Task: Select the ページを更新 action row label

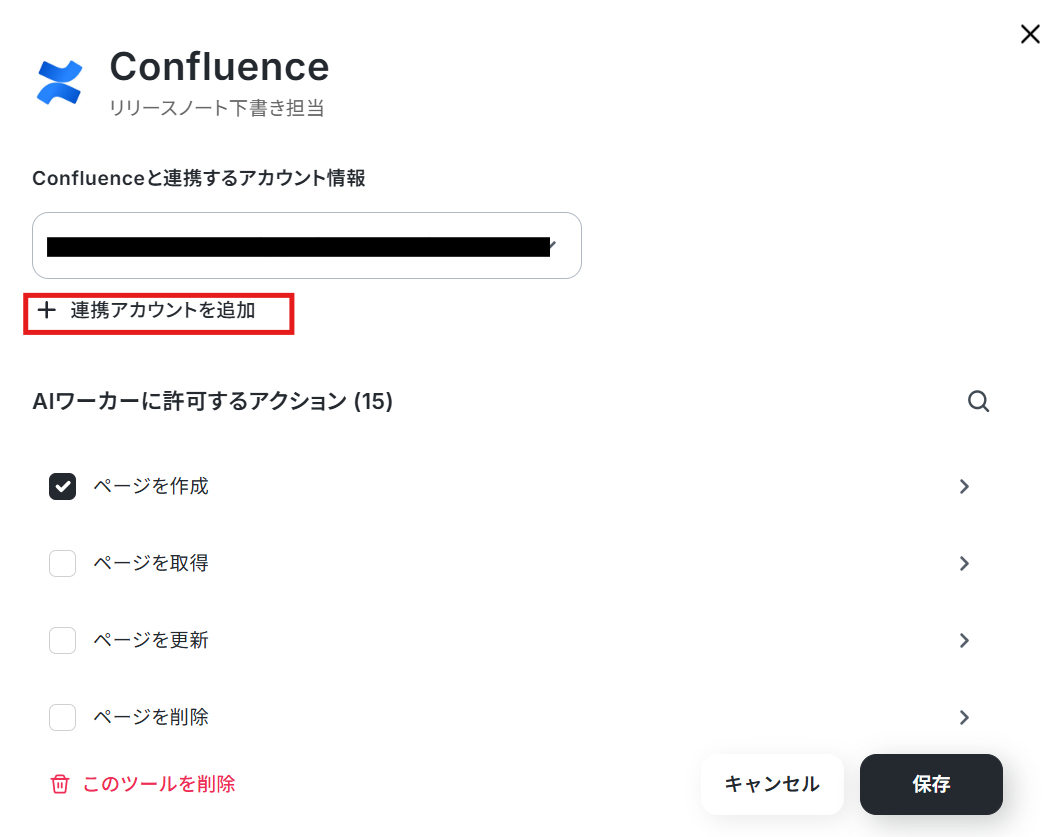Action: (151, 640)
